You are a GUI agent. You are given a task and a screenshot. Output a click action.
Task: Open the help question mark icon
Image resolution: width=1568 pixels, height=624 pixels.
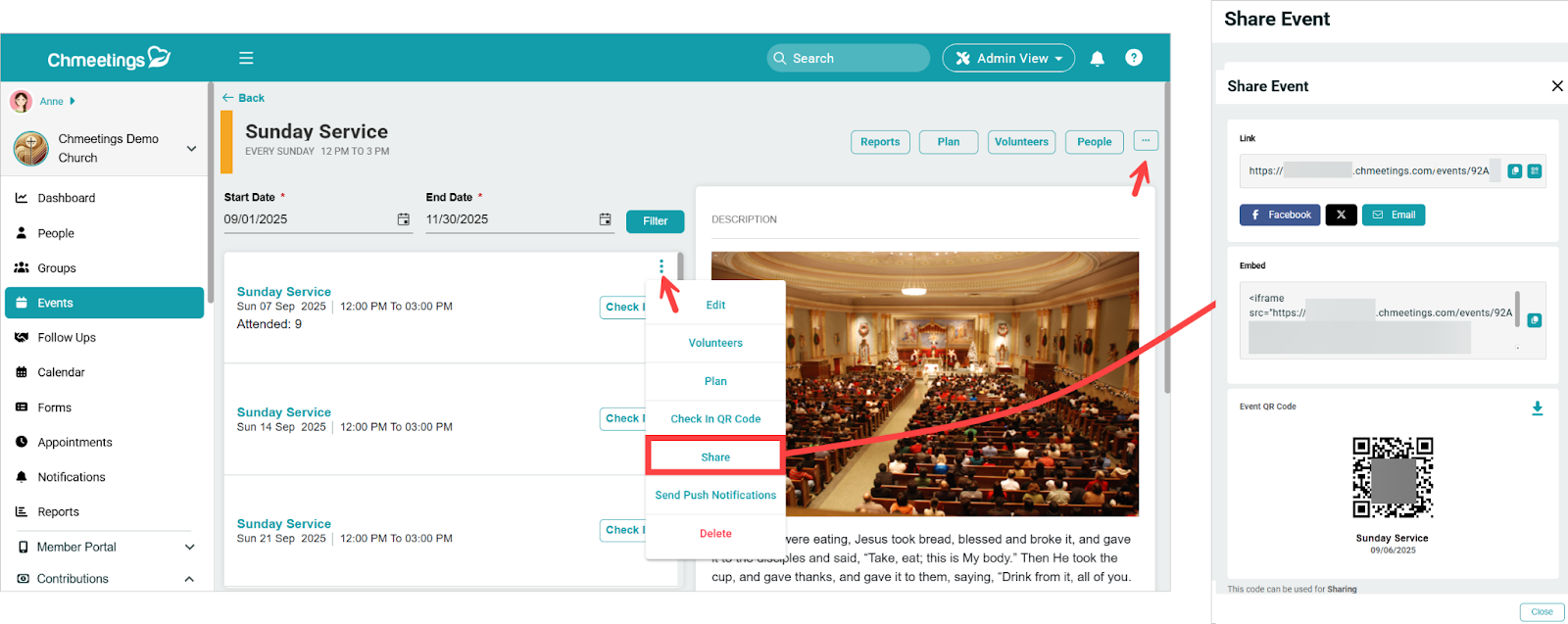point(1134,58)
